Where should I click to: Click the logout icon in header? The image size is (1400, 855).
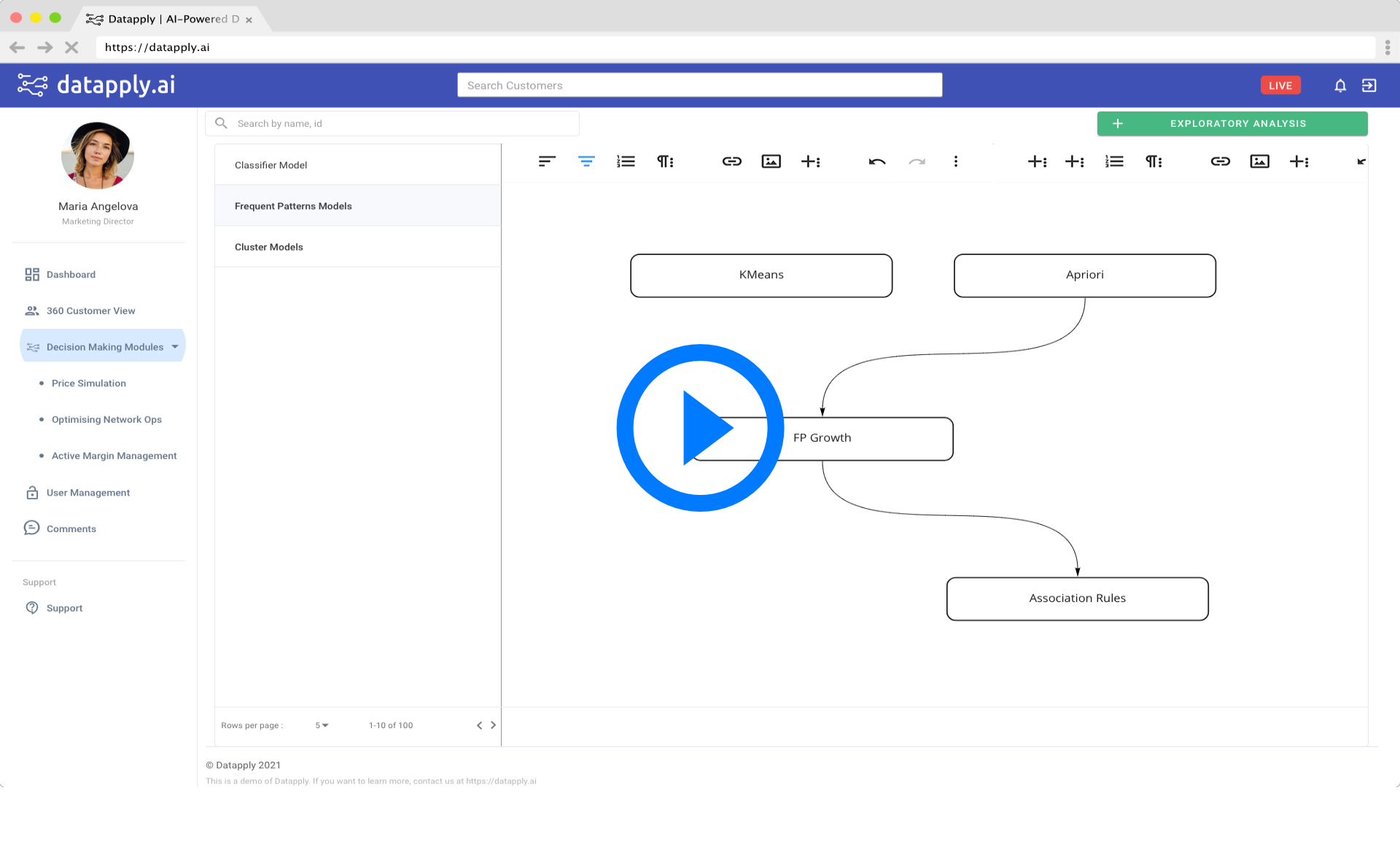(1369, 86)
